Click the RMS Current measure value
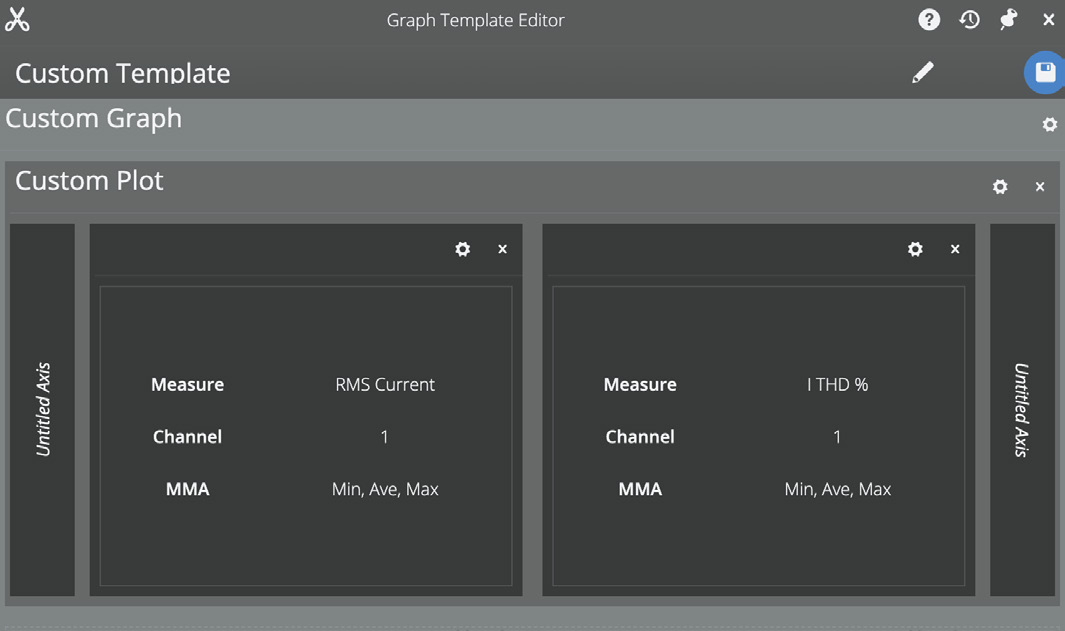This screenshot has width=1065, height=631. pos(384,384)
